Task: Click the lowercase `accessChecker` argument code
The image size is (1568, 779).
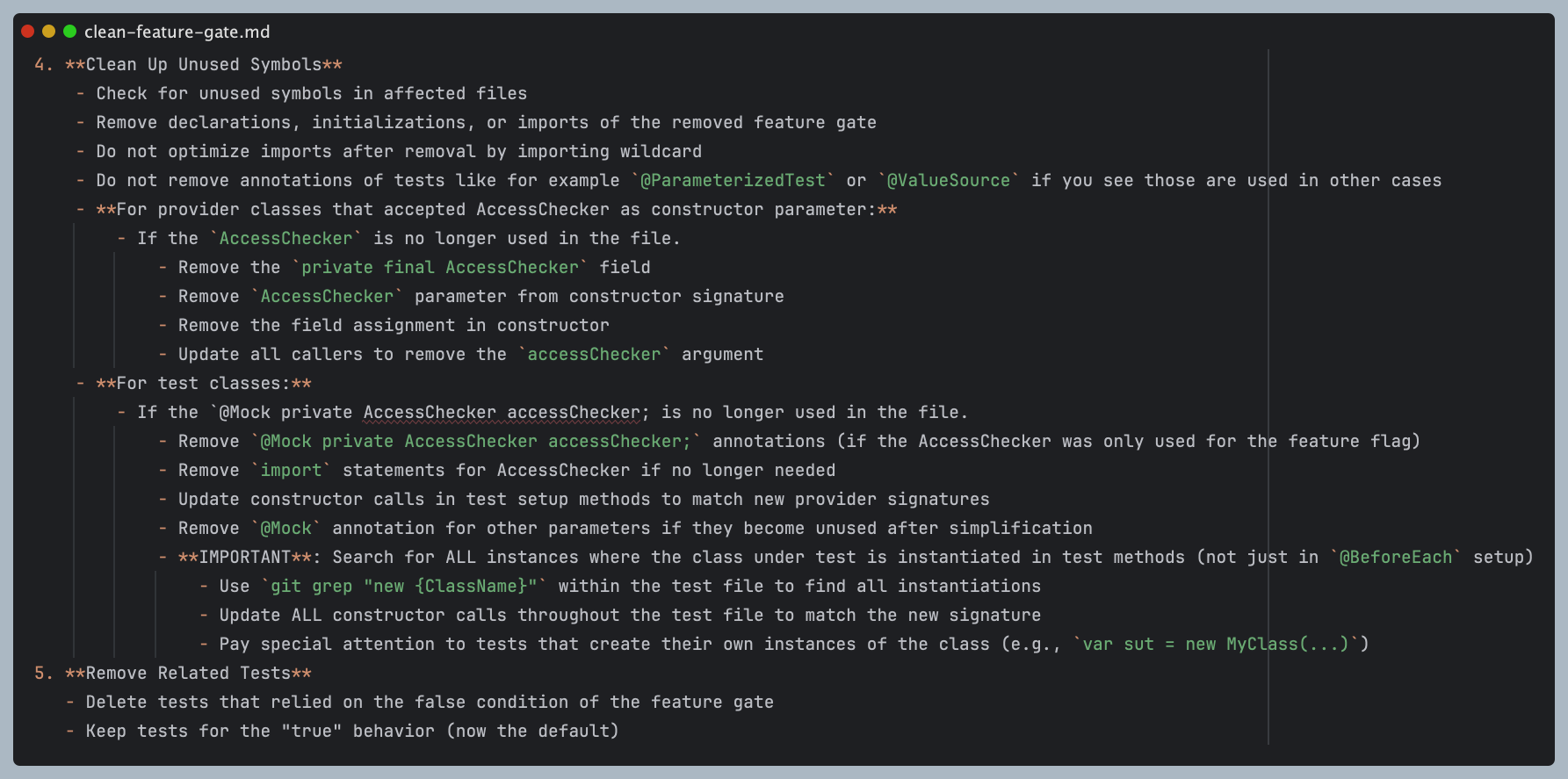Action: click(x=594, y=355)
